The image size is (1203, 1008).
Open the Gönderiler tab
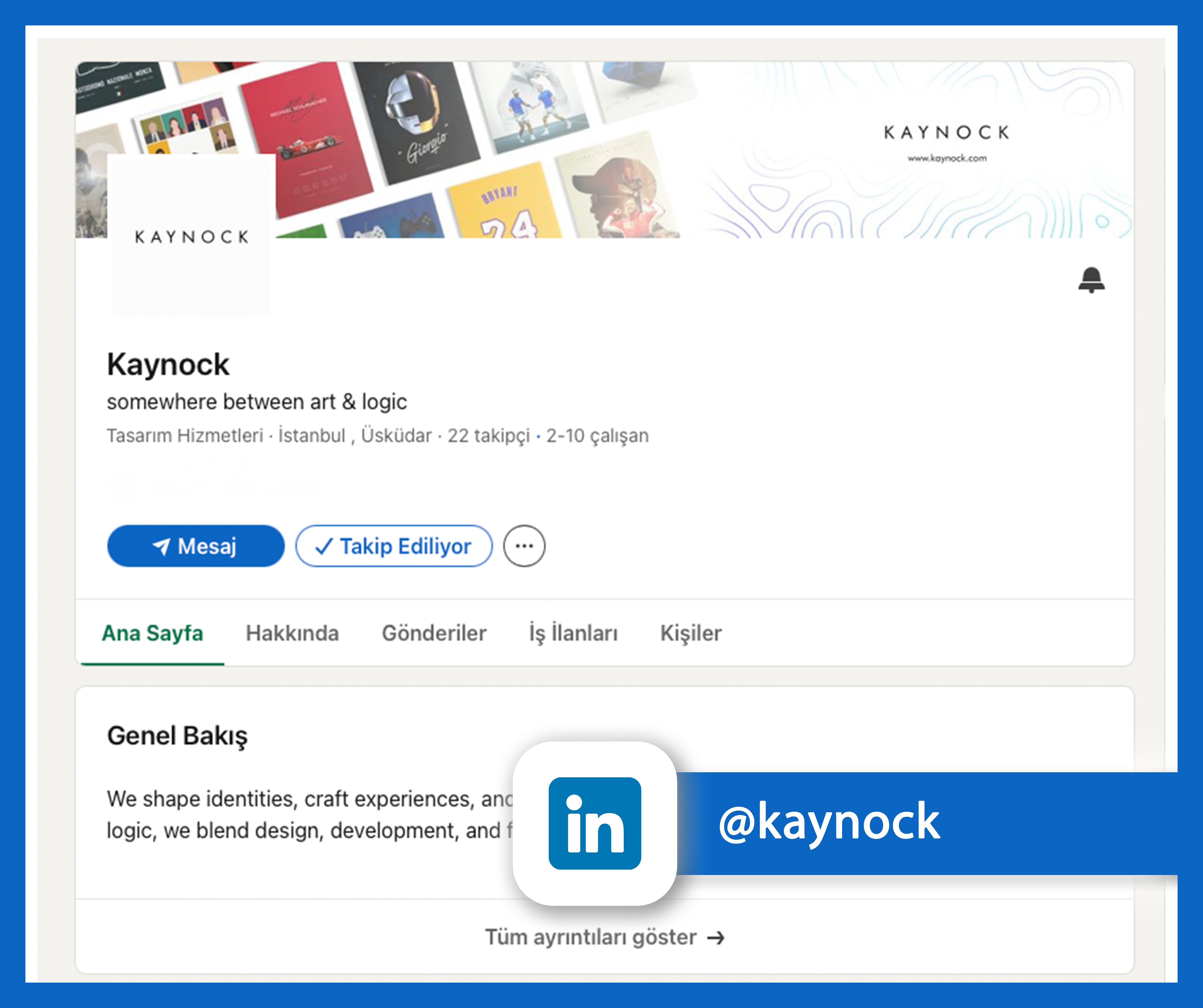434,633
